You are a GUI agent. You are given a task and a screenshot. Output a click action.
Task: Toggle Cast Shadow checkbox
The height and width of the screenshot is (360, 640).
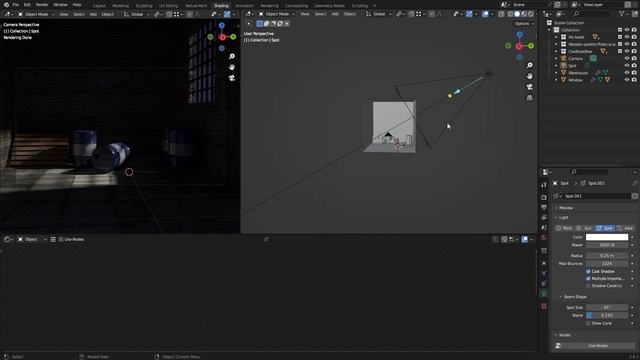(588, 271)
